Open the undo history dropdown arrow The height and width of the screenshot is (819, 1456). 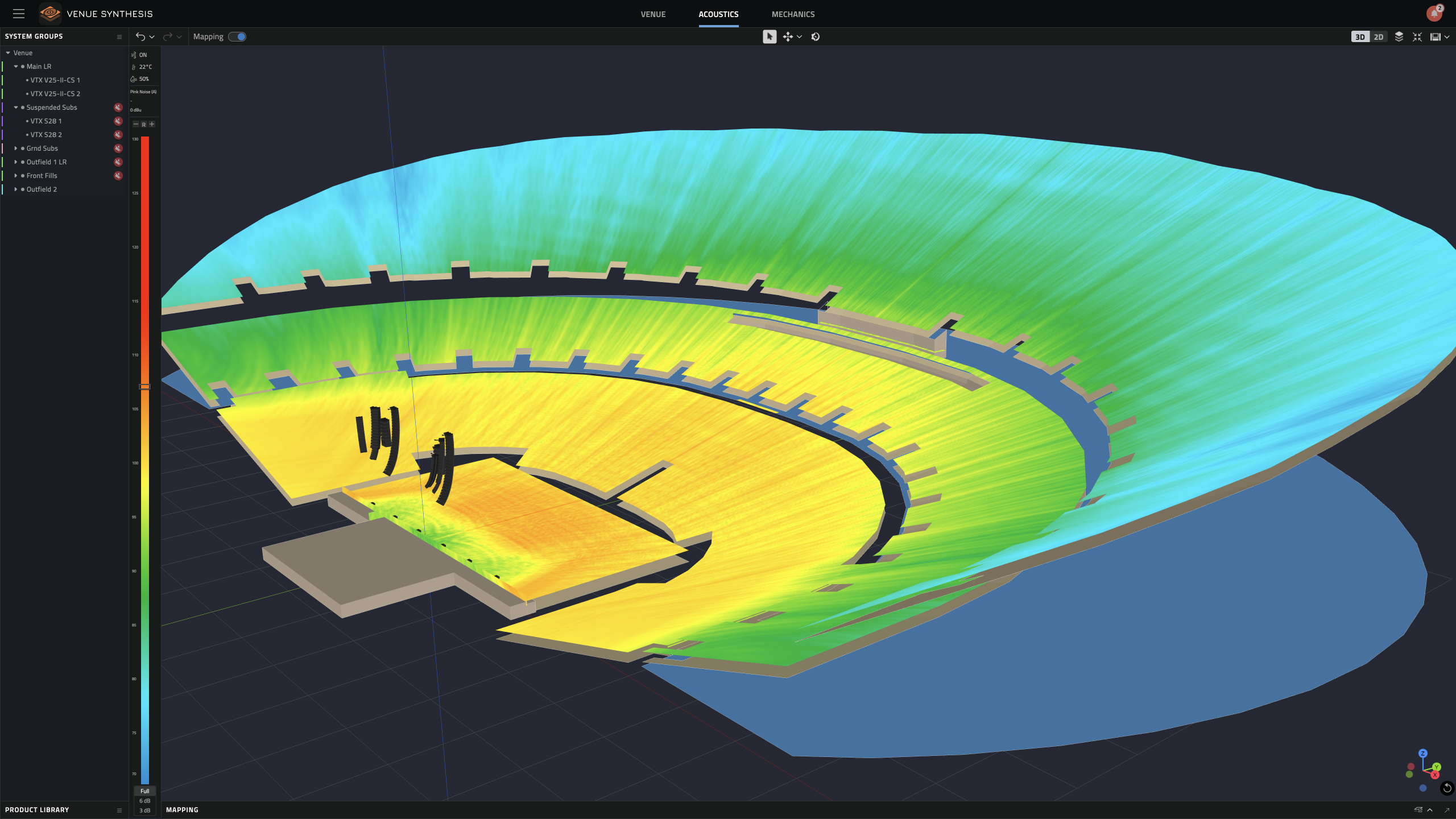pos(152,36)
